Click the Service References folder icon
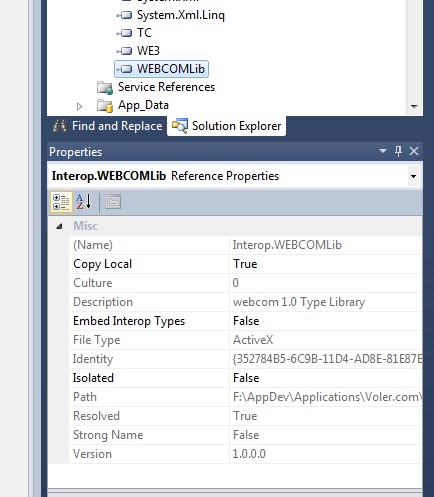The image size is (434, 497). point(105,87)
